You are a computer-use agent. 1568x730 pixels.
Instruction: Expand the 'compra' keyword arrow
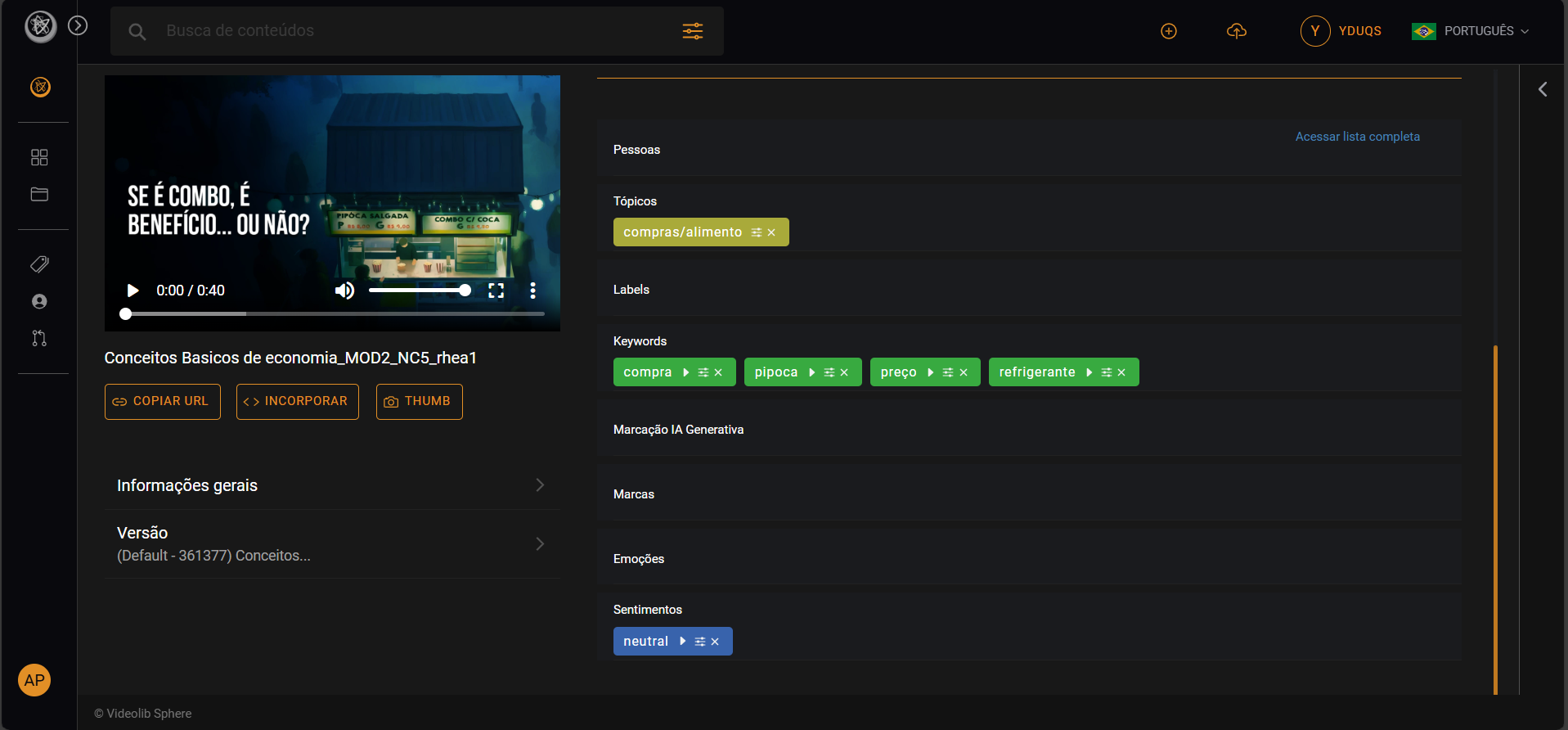(x=686, y=372)
